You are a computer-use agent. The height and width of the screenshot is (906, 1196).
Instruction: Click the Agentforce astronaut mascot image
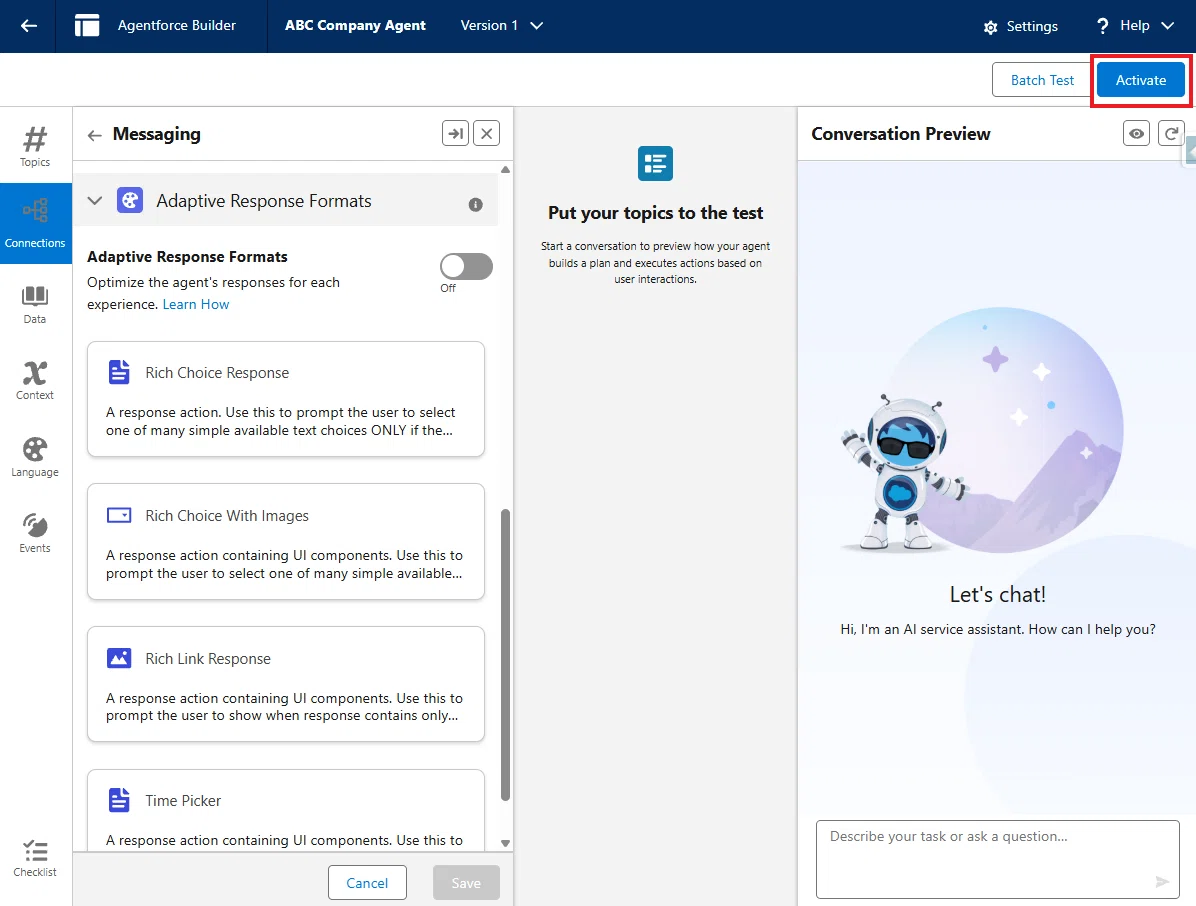pos(904,473)
